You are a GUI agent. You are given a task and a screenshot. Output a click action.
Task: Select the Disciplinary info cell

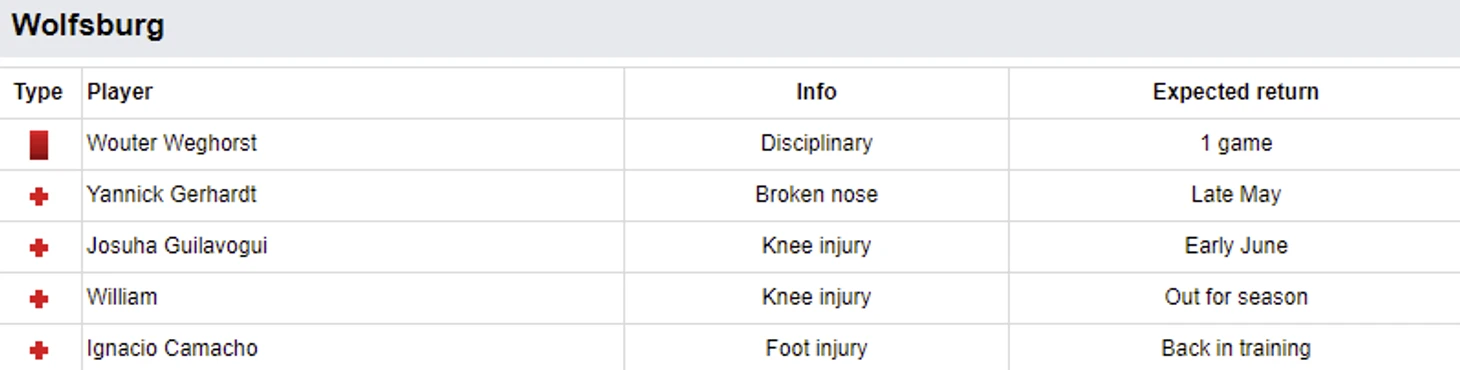(816, 143)
